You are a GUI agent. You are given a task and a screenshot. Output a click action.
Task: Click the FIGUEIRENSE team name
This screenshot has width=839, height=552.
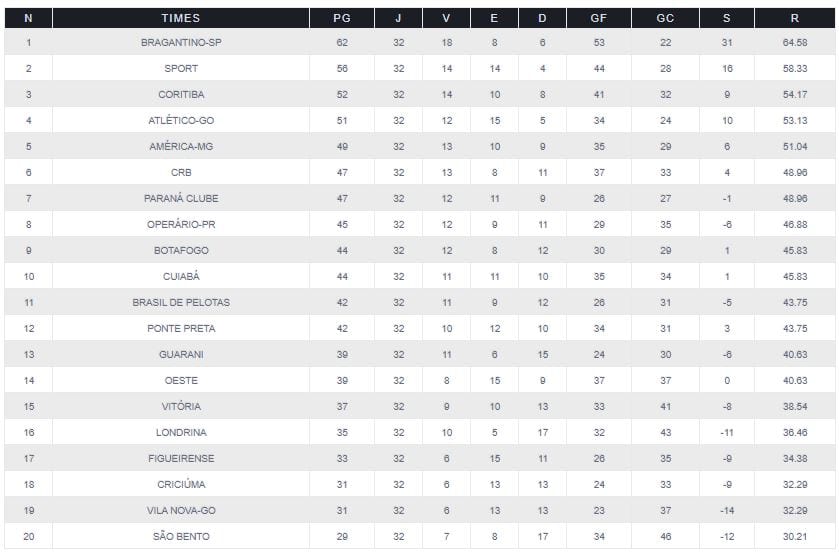(x=181, y=459)
